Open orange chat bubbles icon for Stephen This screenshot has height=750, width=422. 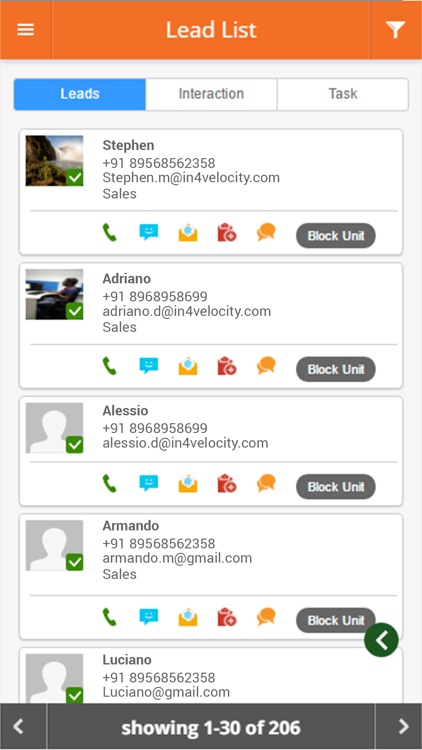click(x=266, y=232)
